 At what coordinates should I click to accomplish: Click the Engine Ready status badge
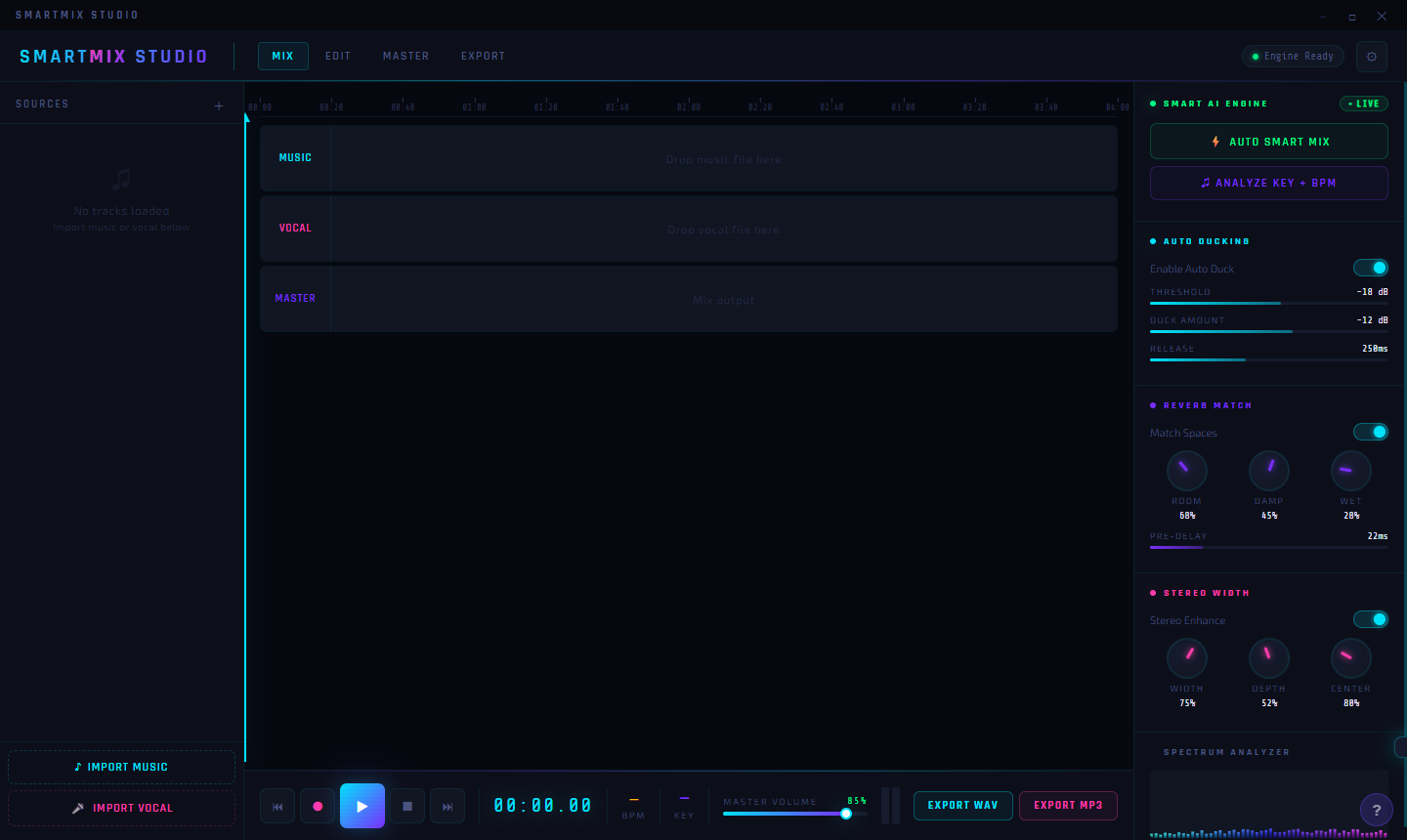pyautogui.click(x=1294, y=57)
